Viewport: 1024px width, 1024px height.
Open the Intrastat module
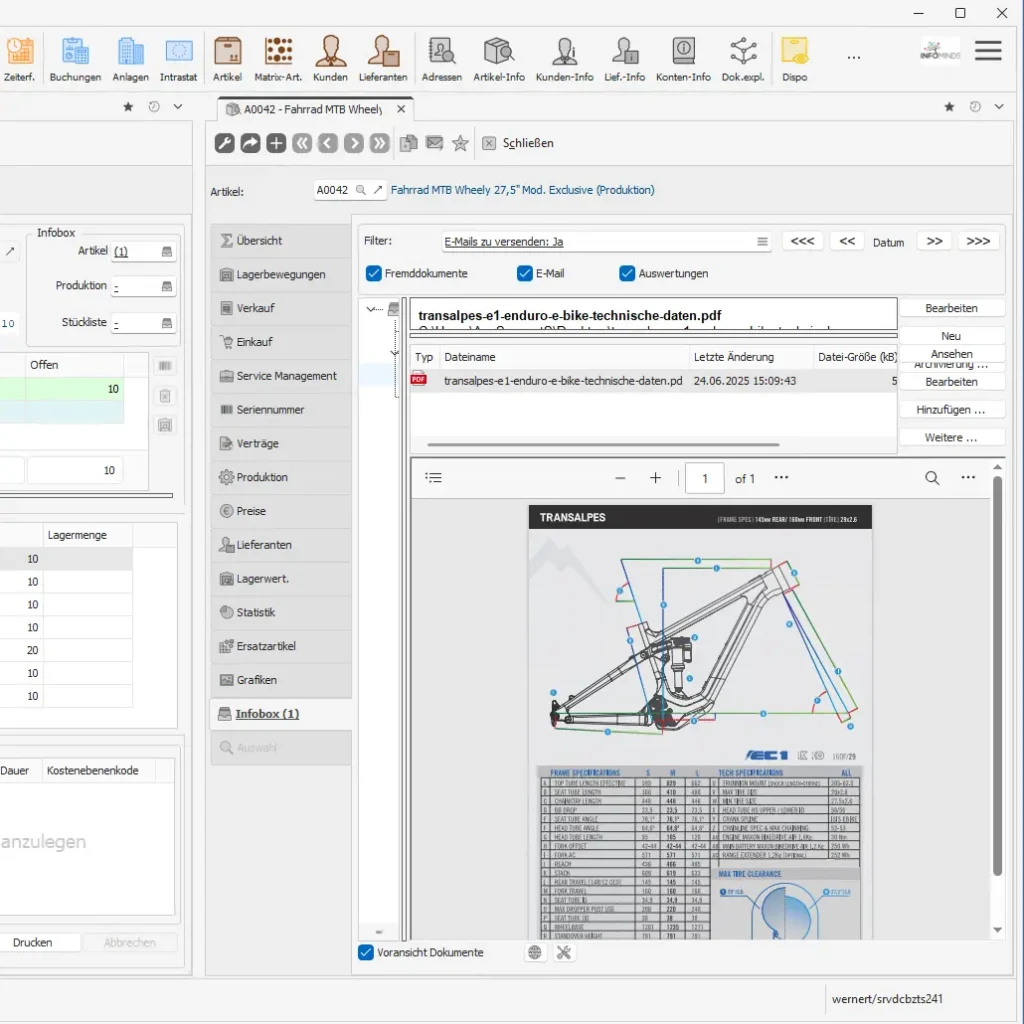(x=178, y=59)
